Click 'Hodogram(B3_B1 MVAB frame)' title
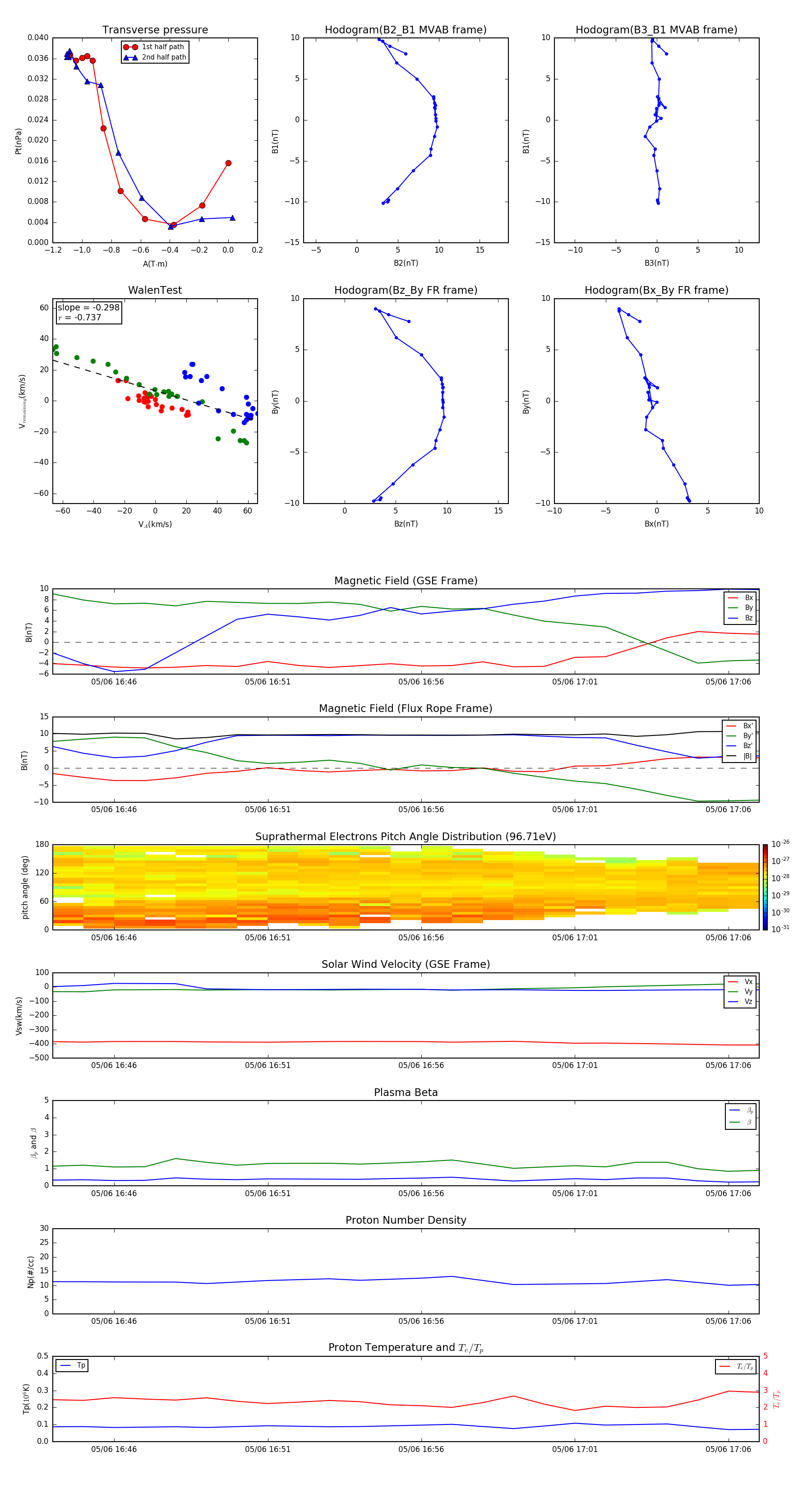 coord(656,30)
